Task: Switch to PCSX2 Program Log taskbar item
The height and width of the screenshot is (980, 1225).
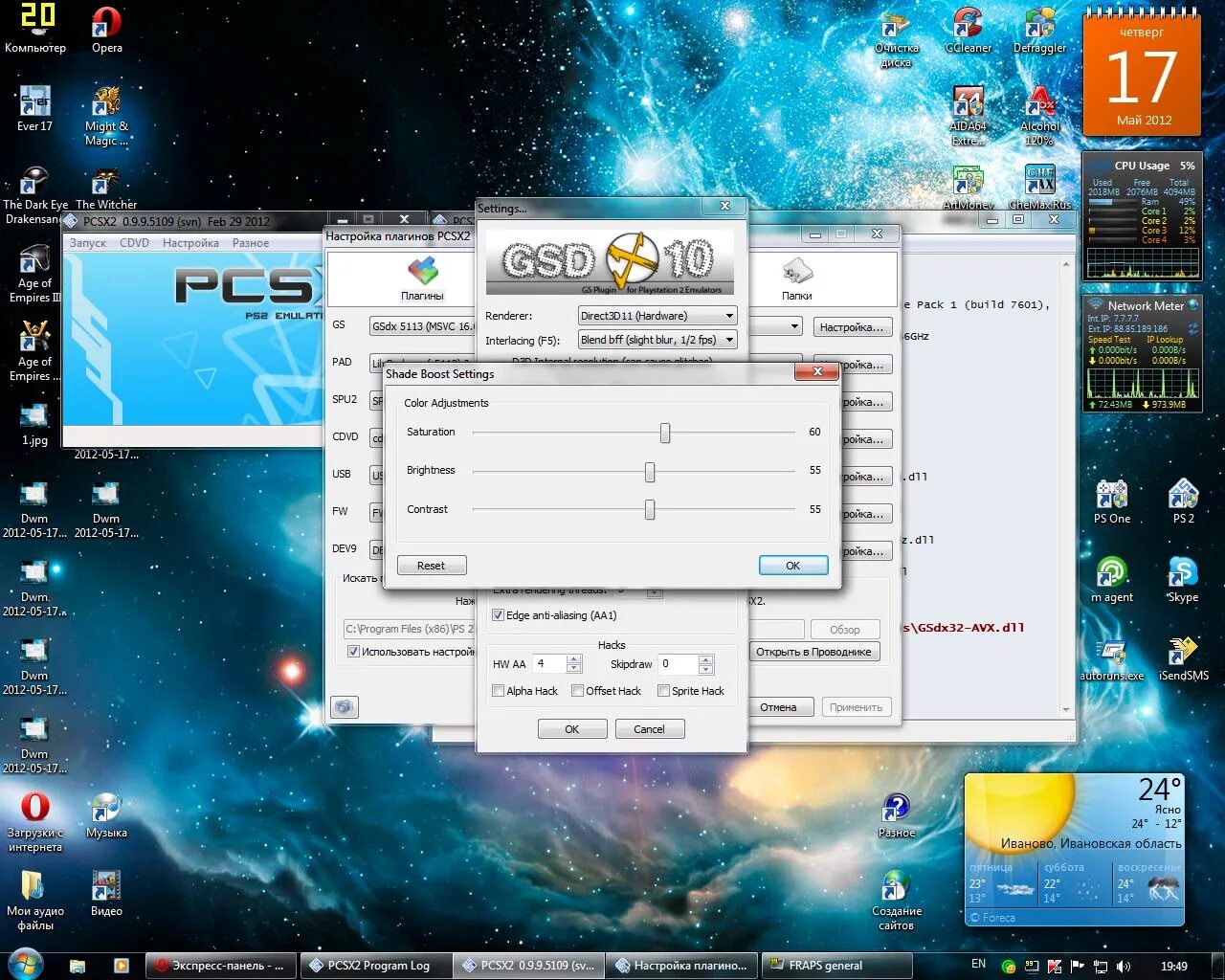Action: coord(375,965)
